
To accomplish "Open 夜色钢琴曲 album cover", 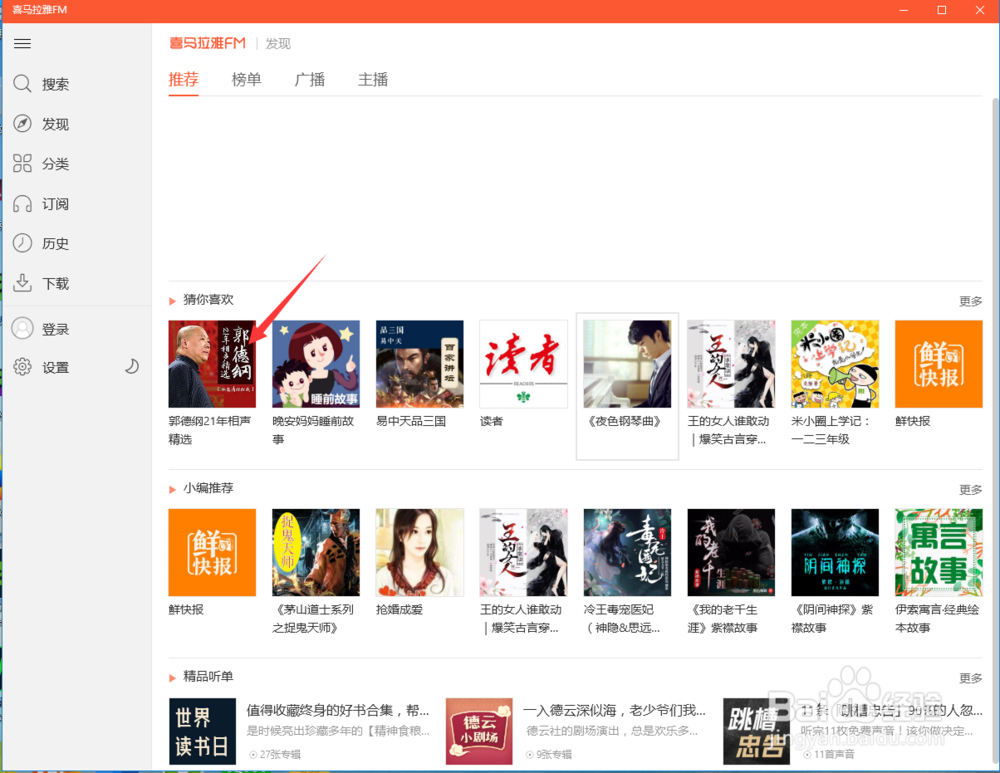I will [628, 364].
